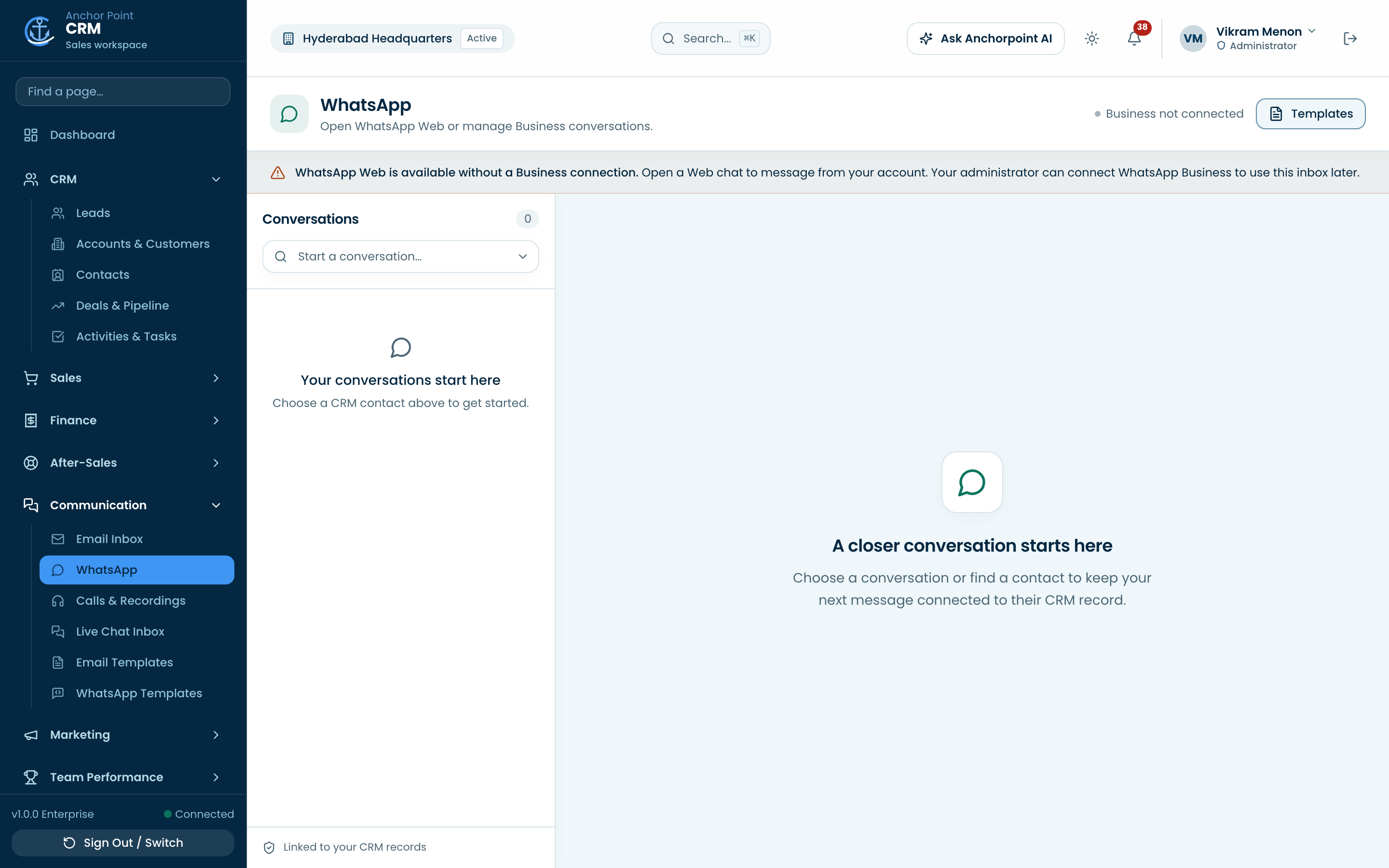Click the Anchor Point CRM anchor logo
The height and width of the screenshot is (868, 1389).
point(39,30)
